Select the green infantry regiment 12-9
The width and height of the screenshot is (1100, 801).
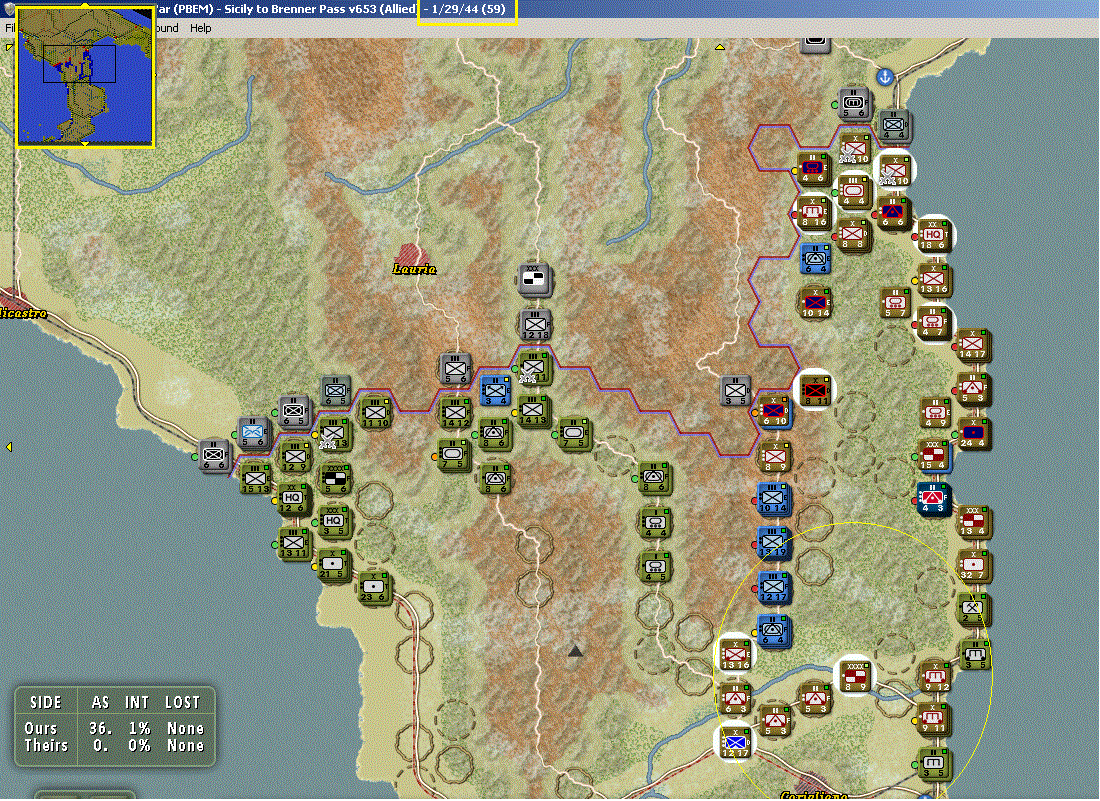click(x=295, y=457)
